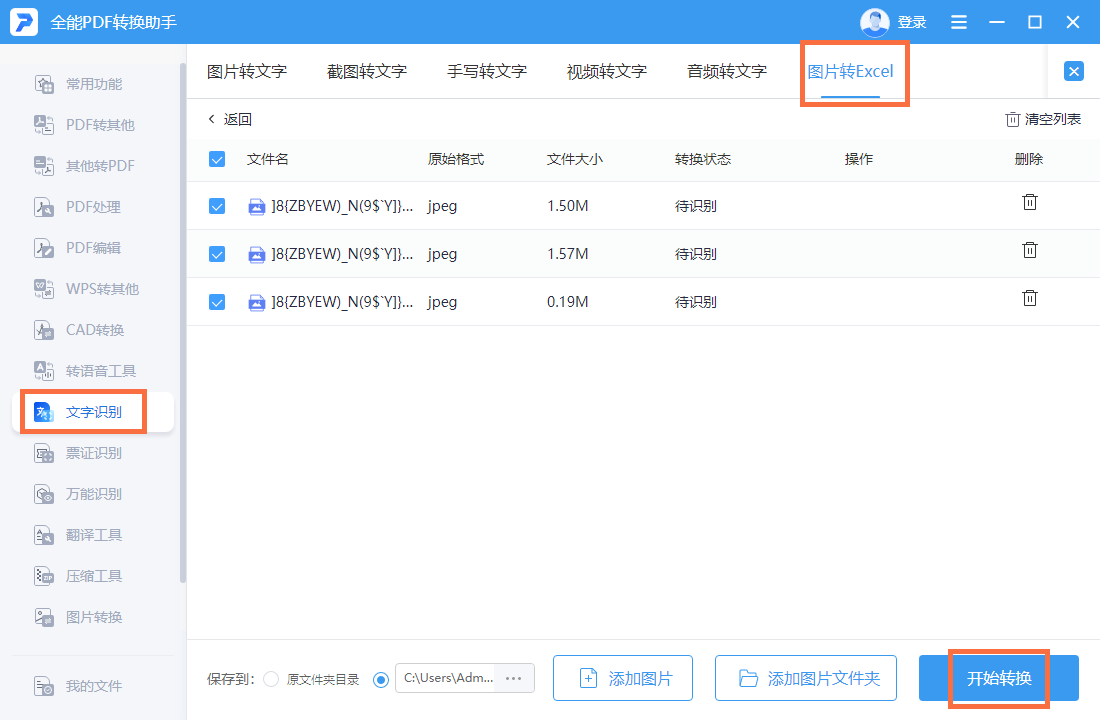Open WPS转其他 category
Screen dimensions: 1100x720
tap(86, 288)
